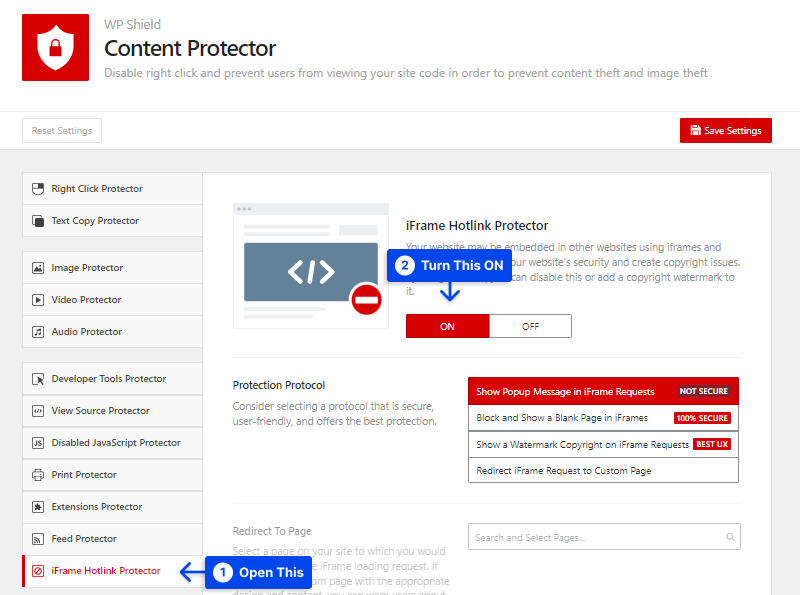Image resolution: width=800 pixels, height=595 pixels.
Task: Click the BEST UX badge
Action: point(712,444)
